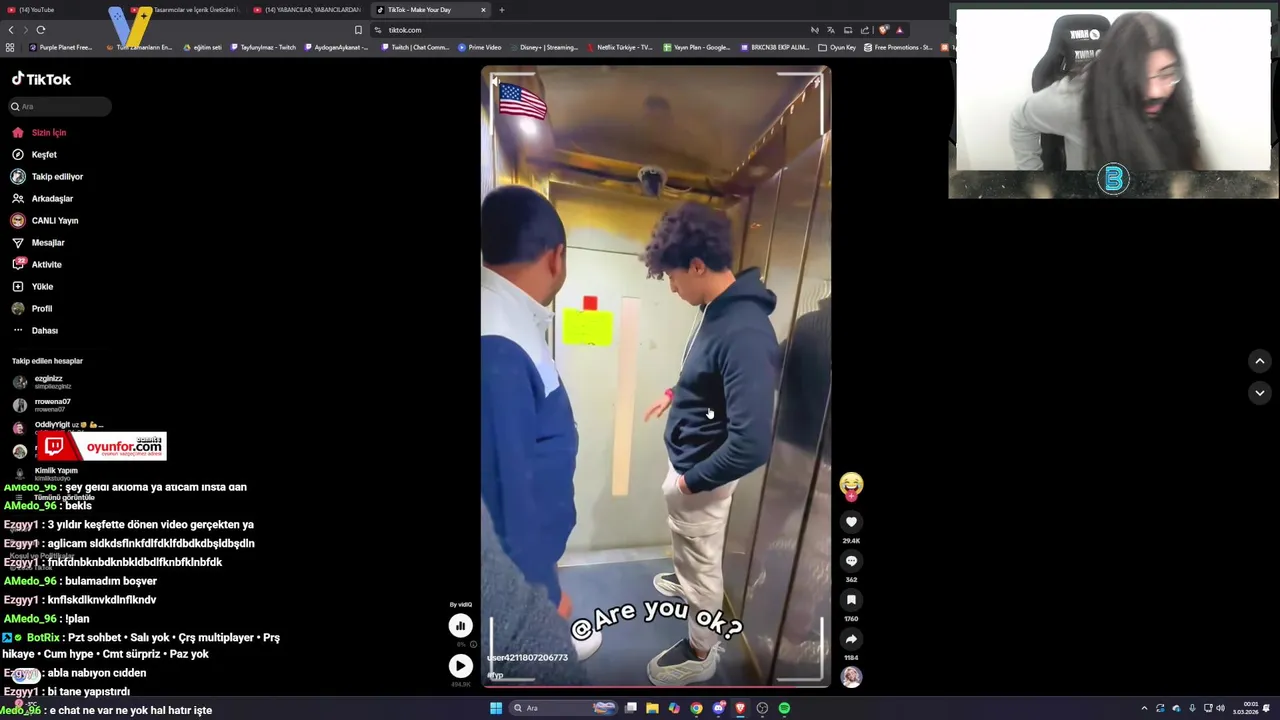Reload the page with refresh icon
Screen dimensions: 1280x720
pos(41,30)
